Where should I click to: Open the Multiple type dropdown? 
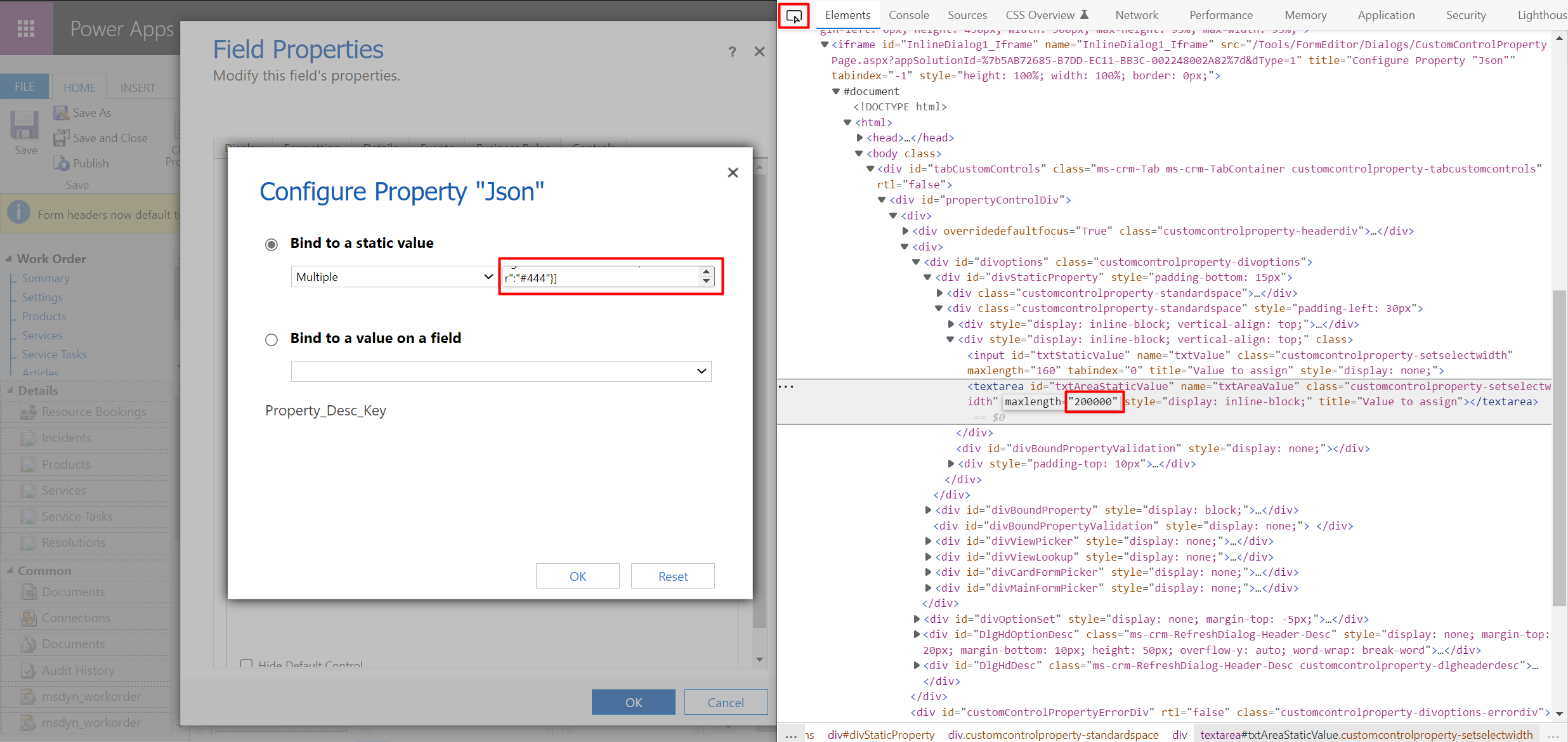pos(395,277)
